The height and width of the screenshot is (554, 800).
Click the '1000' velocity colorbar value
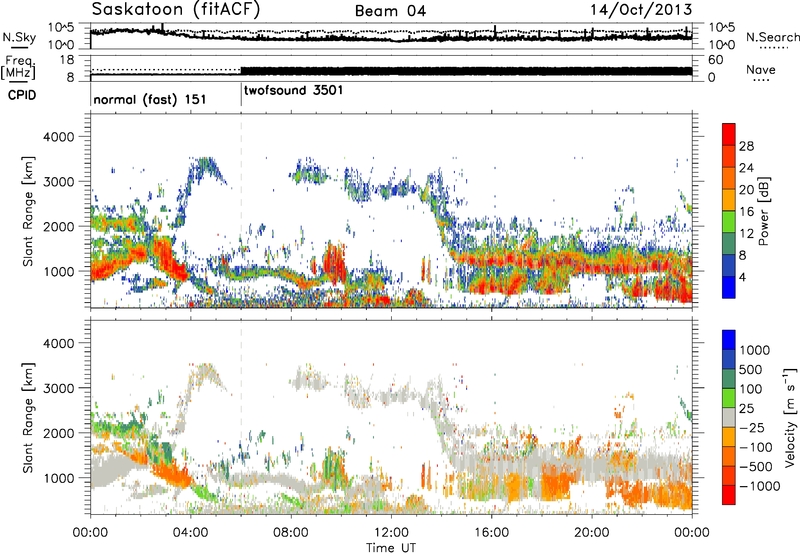click(x=755, y=350)
